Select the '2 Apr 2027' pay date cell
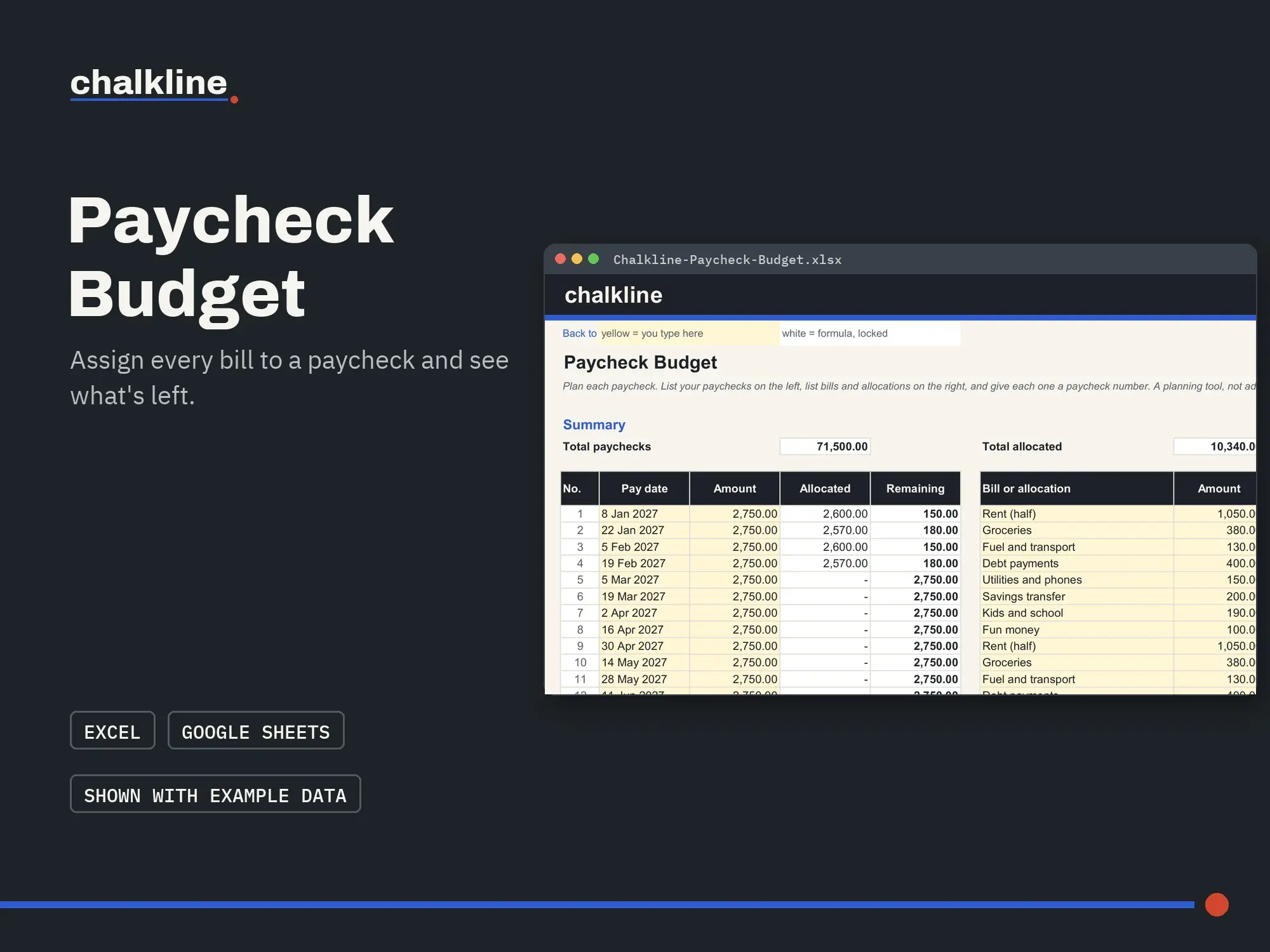This screenshot has width=1270, height=952. 644,612
